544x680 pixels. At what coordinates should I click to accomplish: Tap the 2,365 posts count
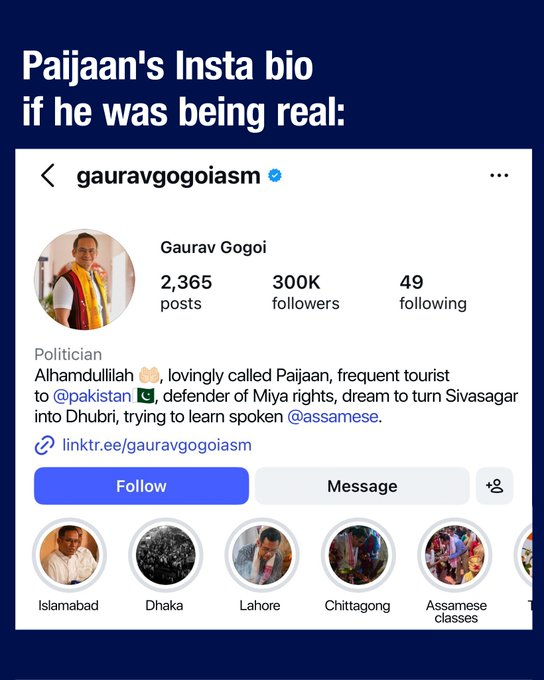tap(186, 292)
